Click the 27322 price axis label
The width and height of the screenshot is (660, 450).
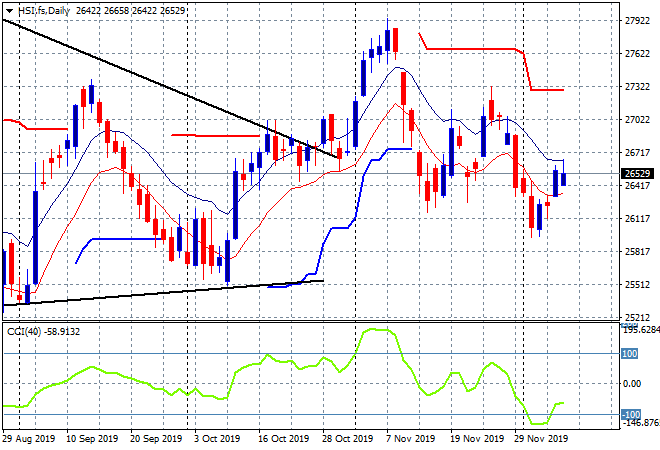(637, 87)
